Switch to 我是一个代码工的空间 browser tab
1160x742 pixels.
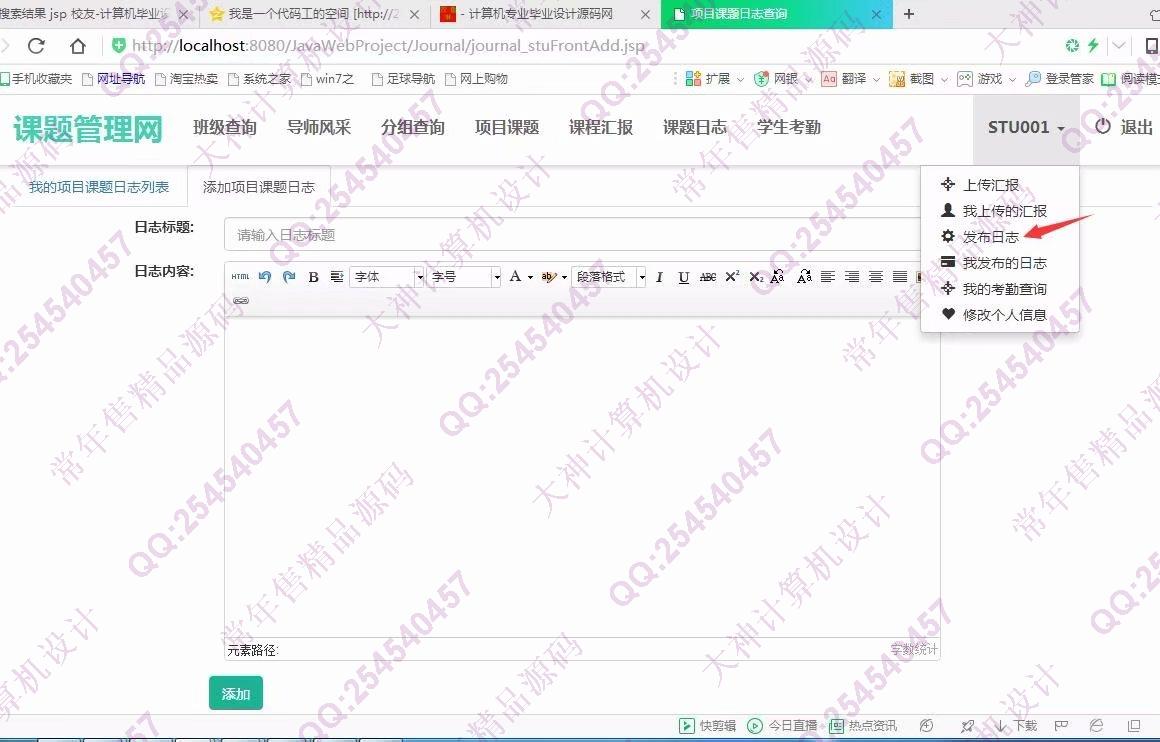pyautogui.click(x=313, y=14)
